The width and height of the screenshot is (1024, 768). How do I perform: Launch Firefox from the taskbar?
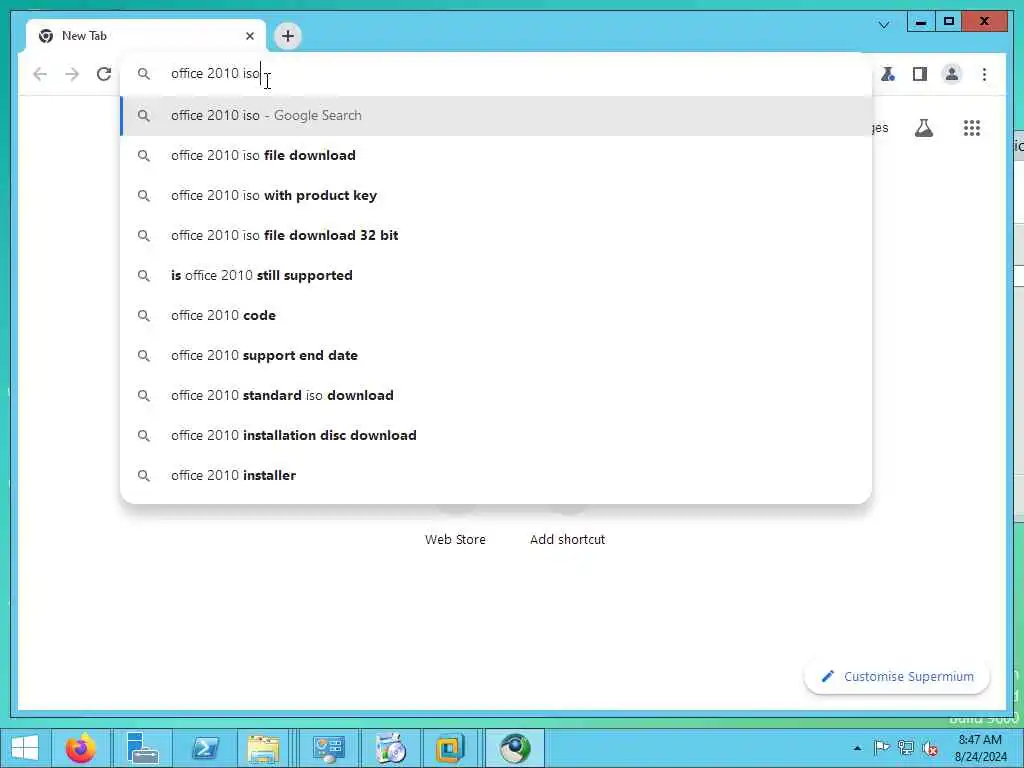tap(80, 748)
